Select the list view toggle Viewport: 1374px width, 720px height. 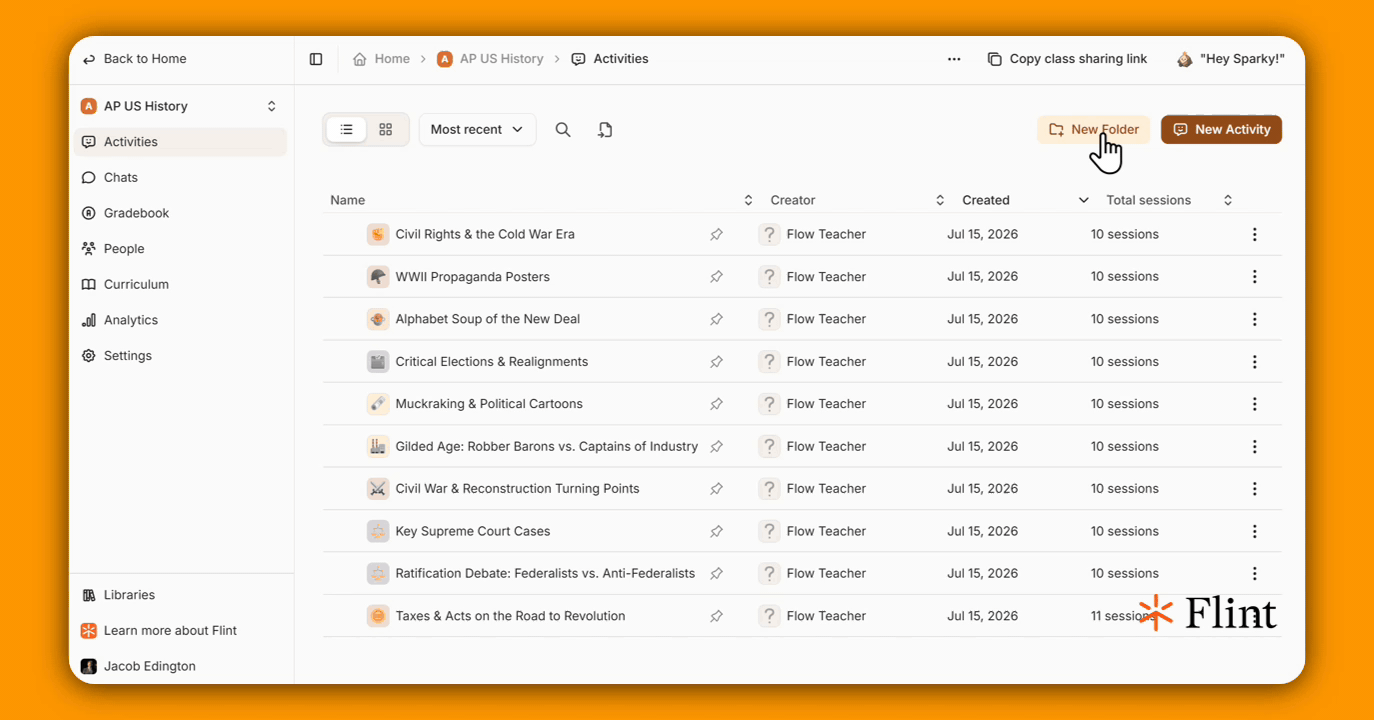346,130
